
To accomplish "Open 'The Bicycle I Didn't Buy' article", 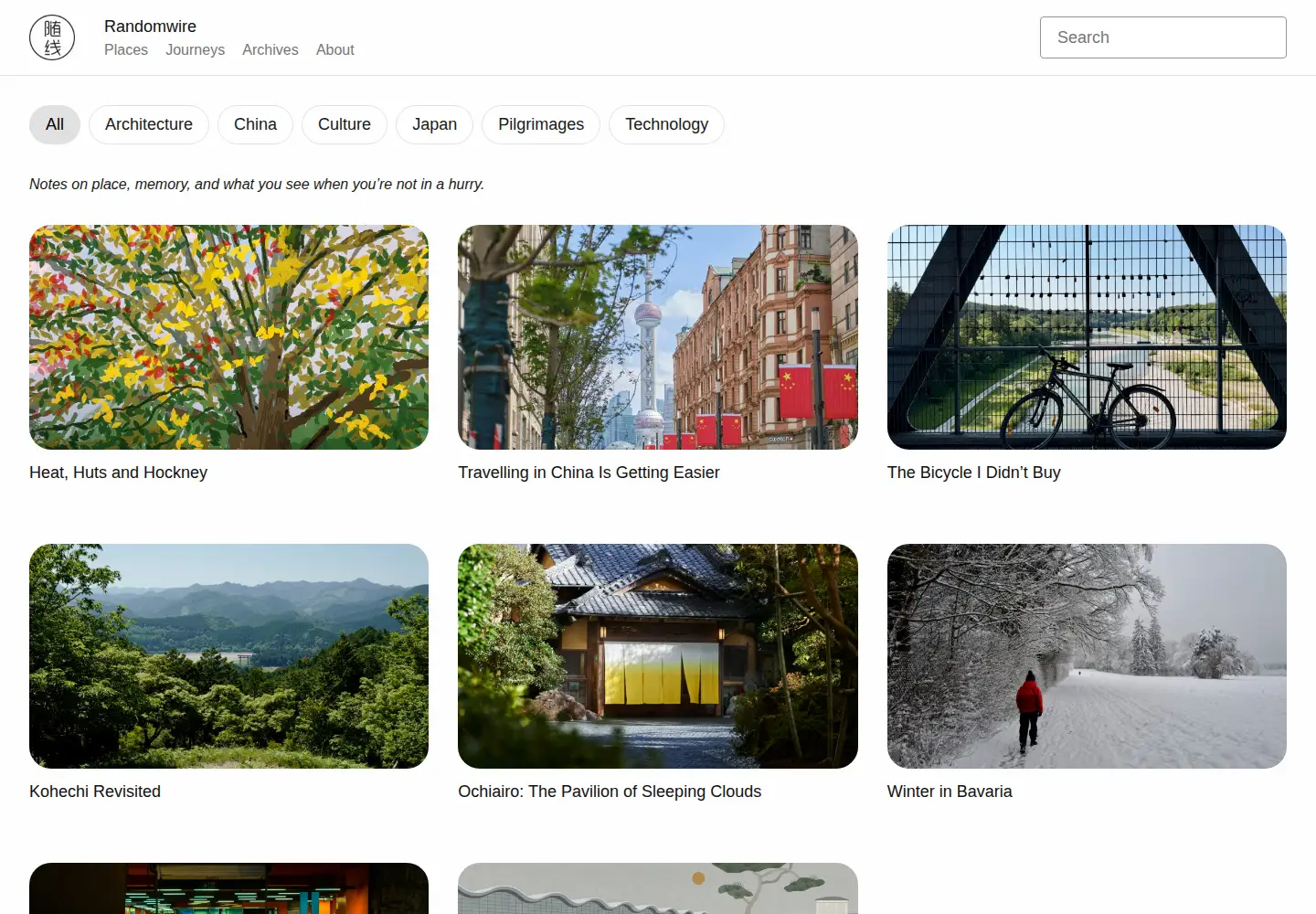I will tap(974, 473).
